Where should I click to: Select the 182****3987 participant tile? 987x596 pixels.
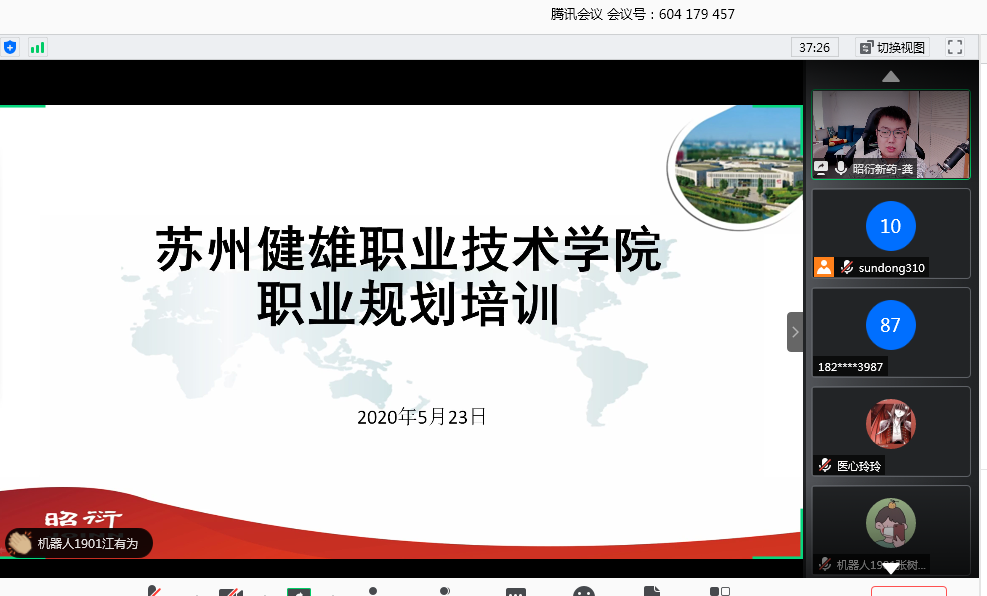[890, 332]
